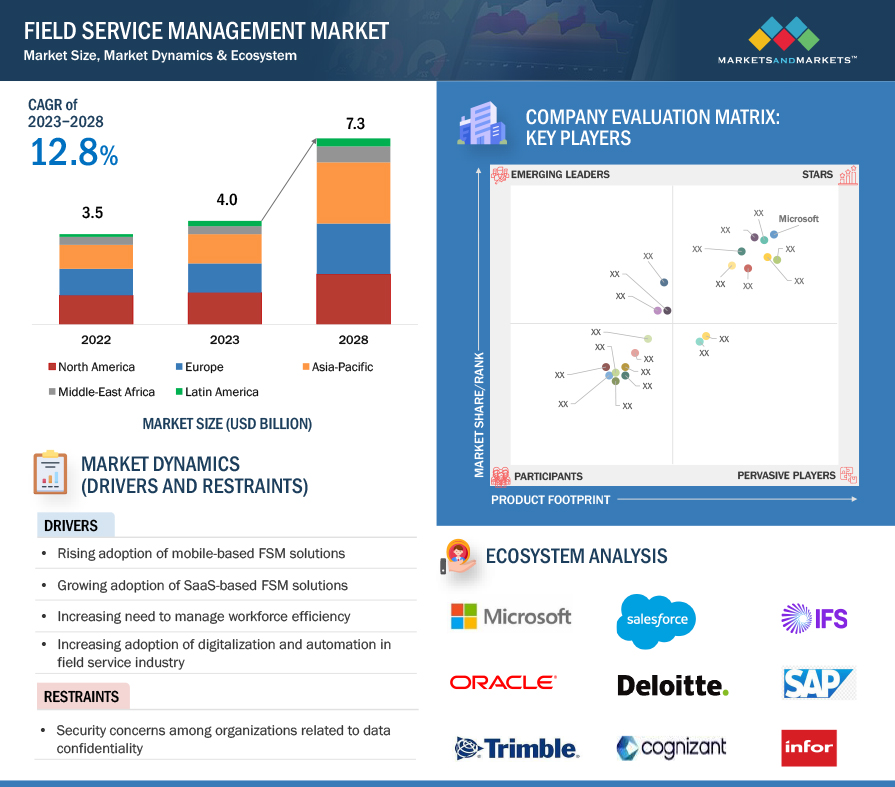Click the Microsoft data point in matrix
The height and width of the screenshot is (787, 895).
click(x=774, y=235)
